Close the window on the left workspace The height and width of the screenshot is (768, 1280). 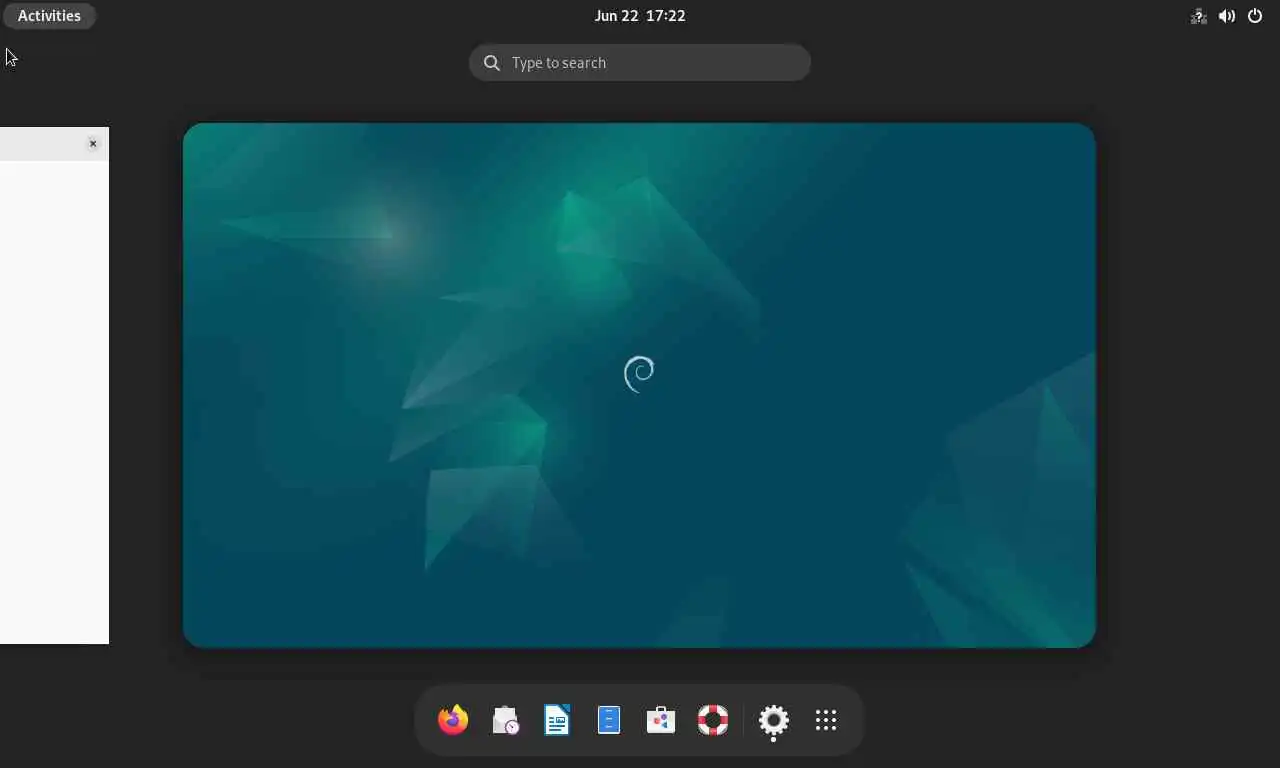point(93,144)
